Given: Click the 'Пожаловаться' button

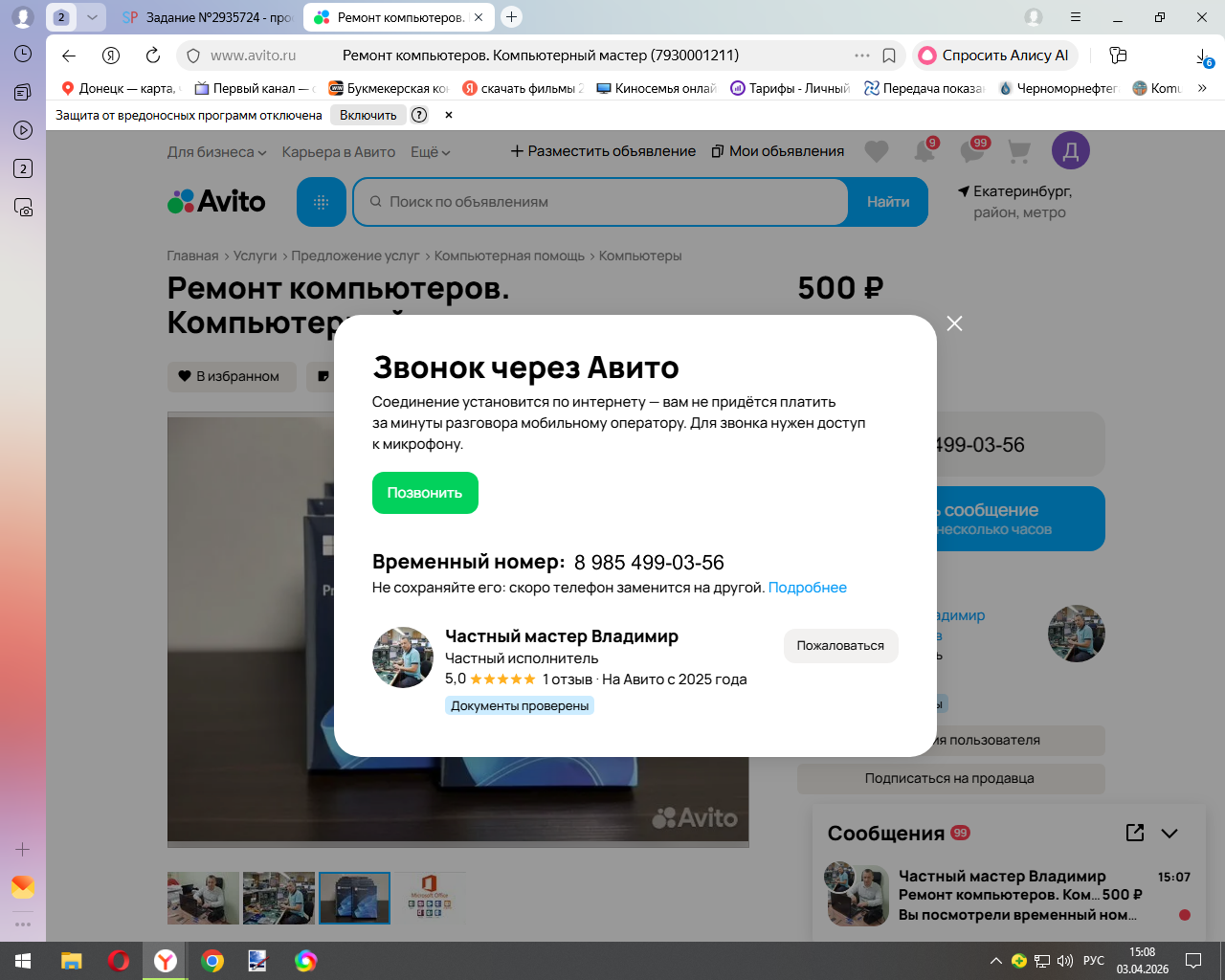Looking at the screenshot, I should coord(840,646).
